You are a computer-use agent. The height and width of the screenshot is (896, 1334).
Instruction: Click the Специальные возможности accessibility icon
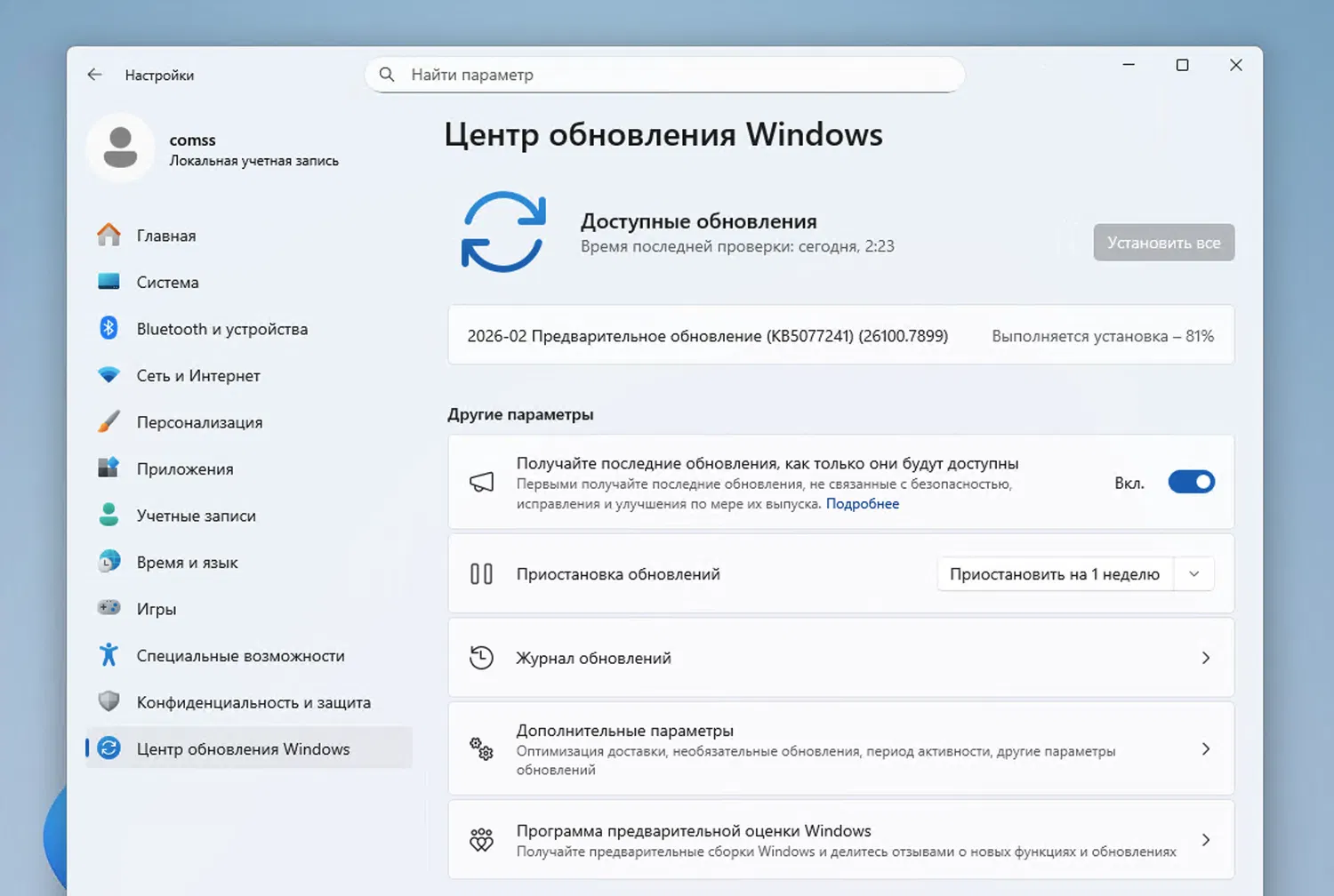coord(108,655)
